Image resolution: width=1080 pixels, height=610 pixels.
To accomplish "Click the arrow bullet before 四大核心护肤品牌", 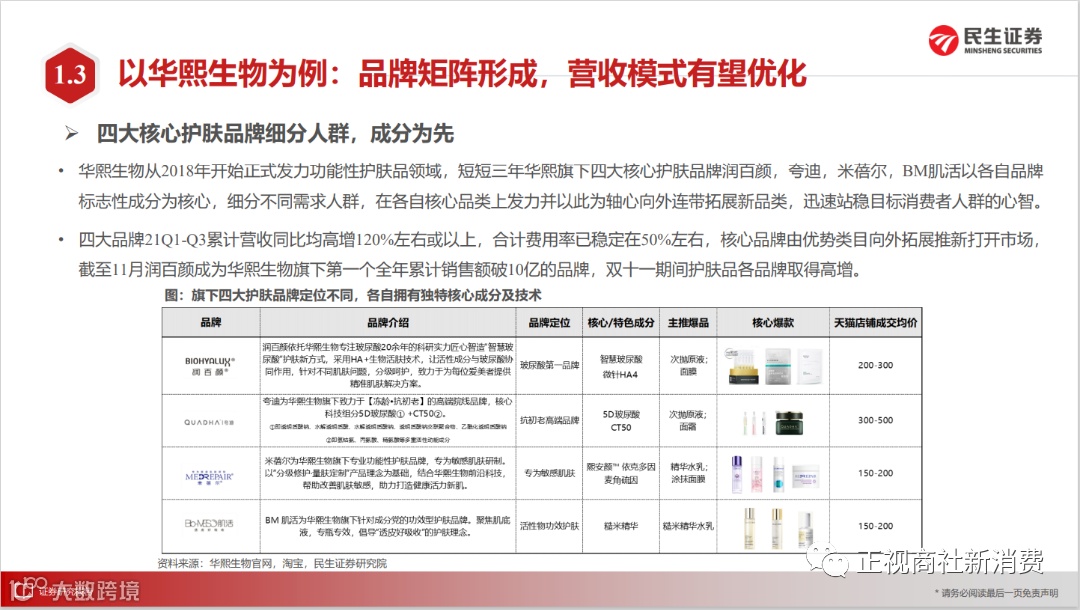I will [72, 133].
